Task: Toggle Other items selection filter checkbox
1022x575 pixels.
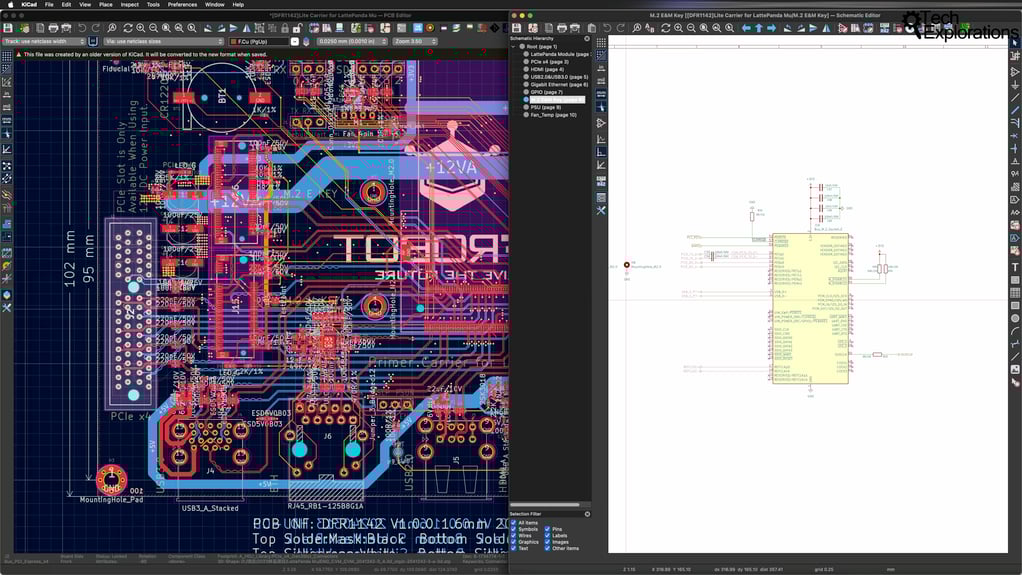Action: [548, 548]
